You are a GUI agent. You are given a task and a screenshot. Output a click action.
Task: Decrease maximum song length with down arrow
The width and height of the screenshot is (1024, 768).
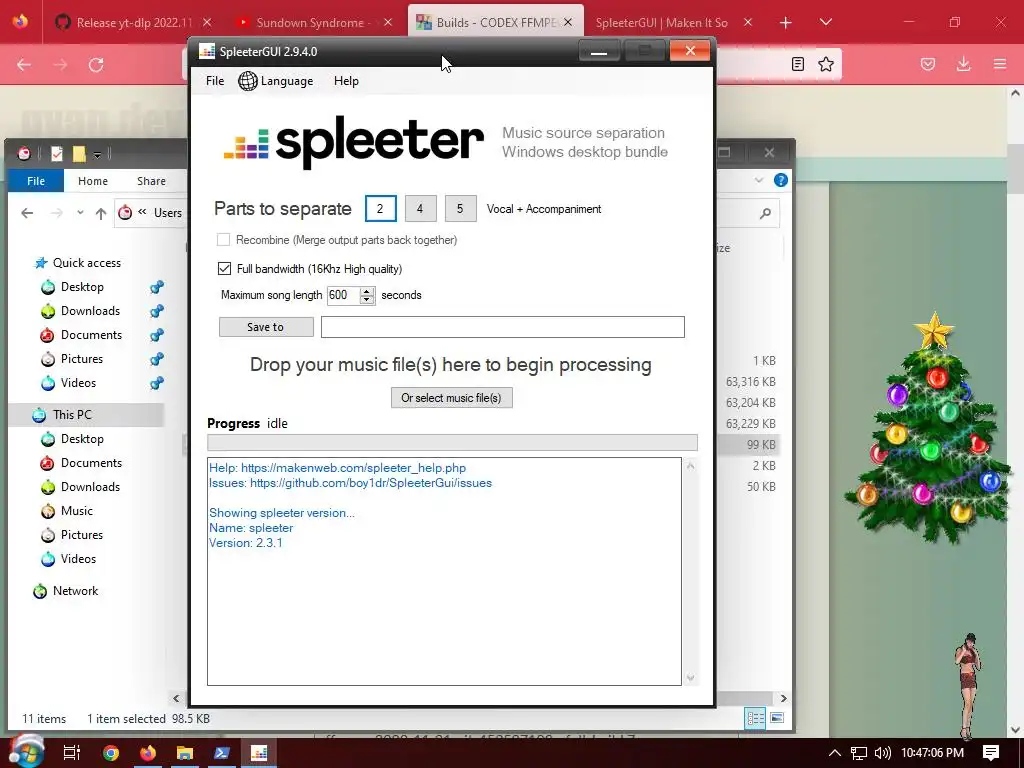pyautogui.click(x=367, y=300)
